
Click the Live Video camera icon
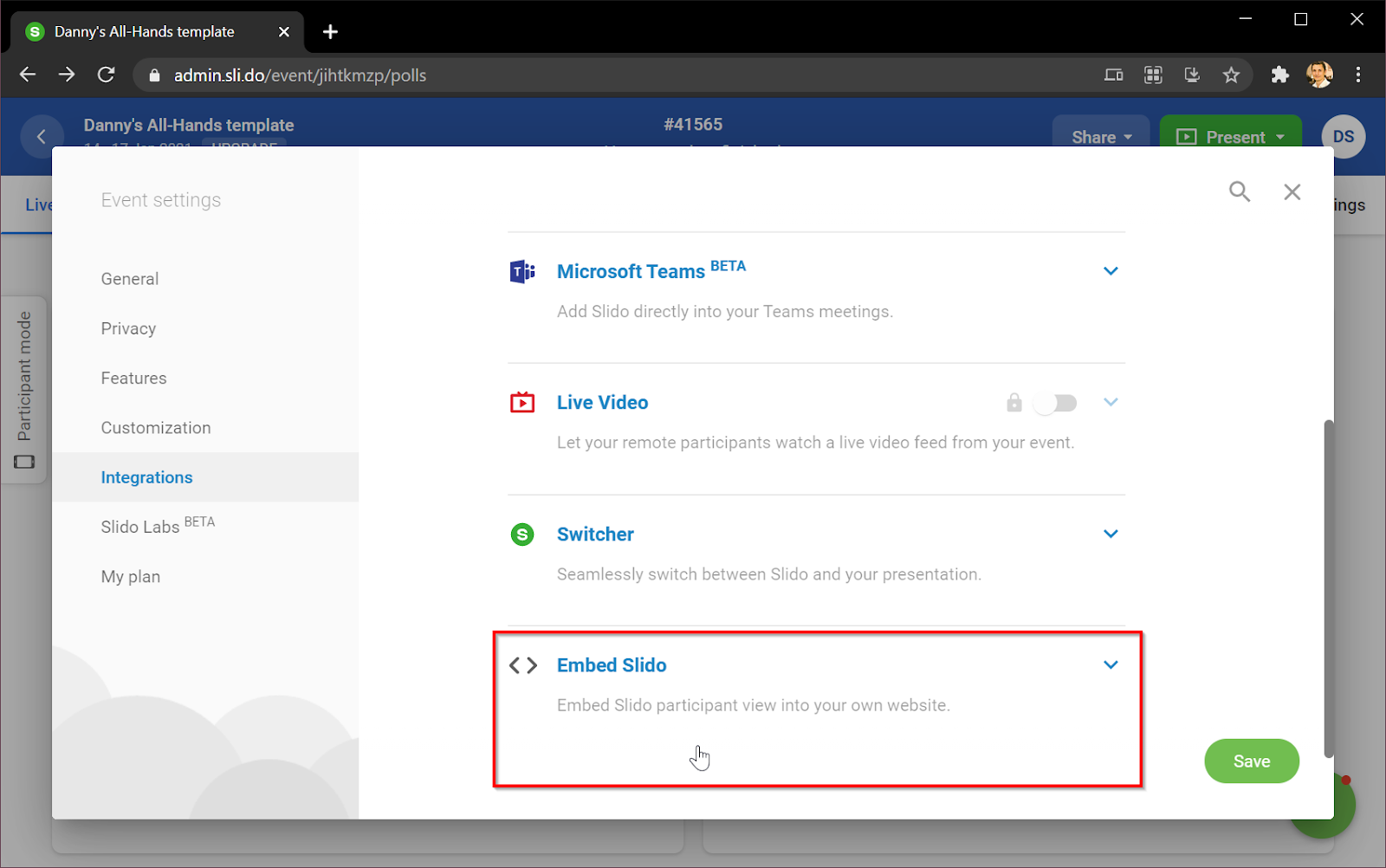pos(522,403)
